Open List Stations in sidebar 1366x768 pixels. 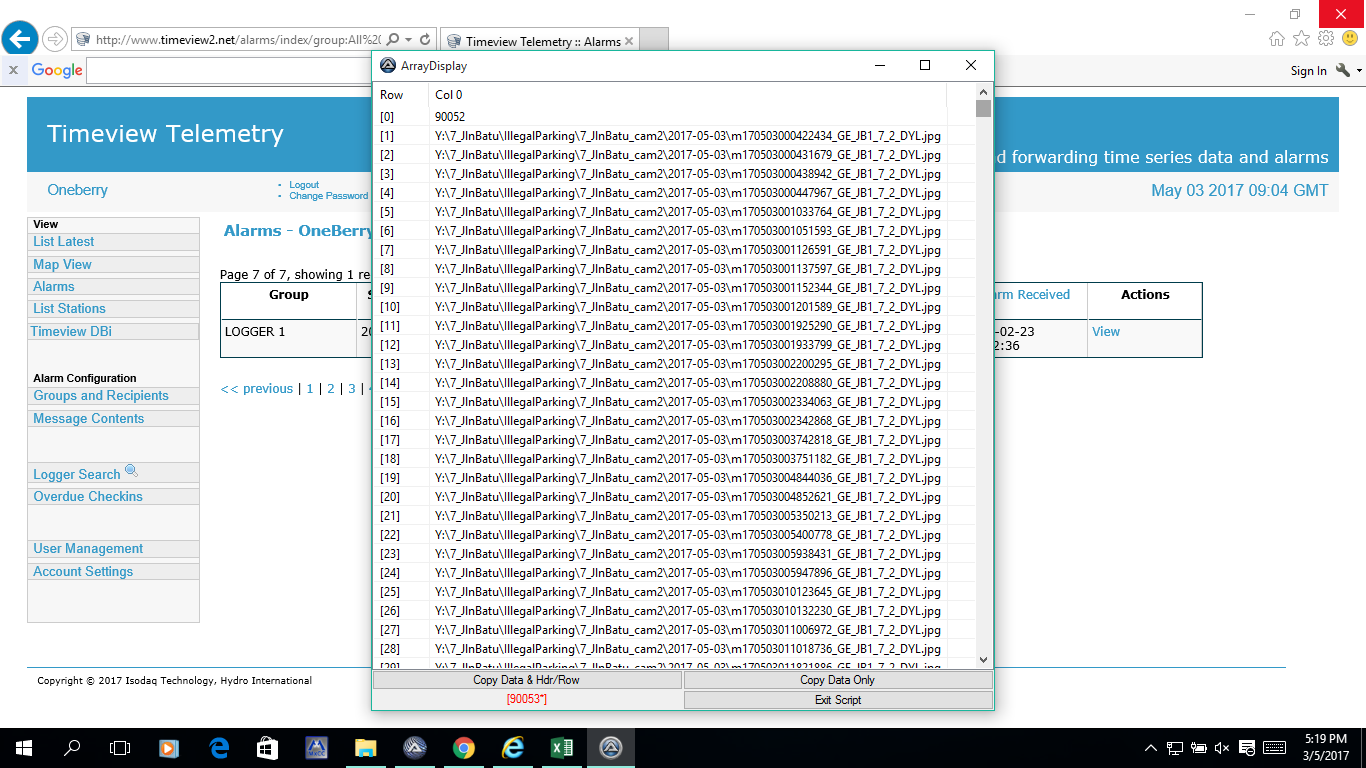click(x=69, y=308)
